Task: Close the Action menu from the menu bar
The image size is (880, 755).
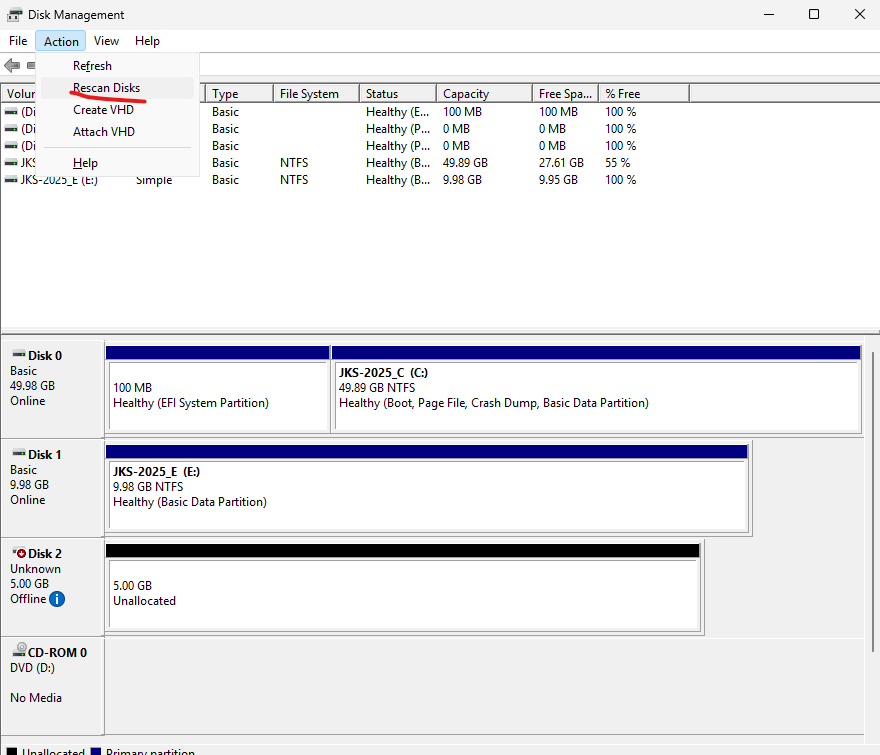Action: click(61, 42)
